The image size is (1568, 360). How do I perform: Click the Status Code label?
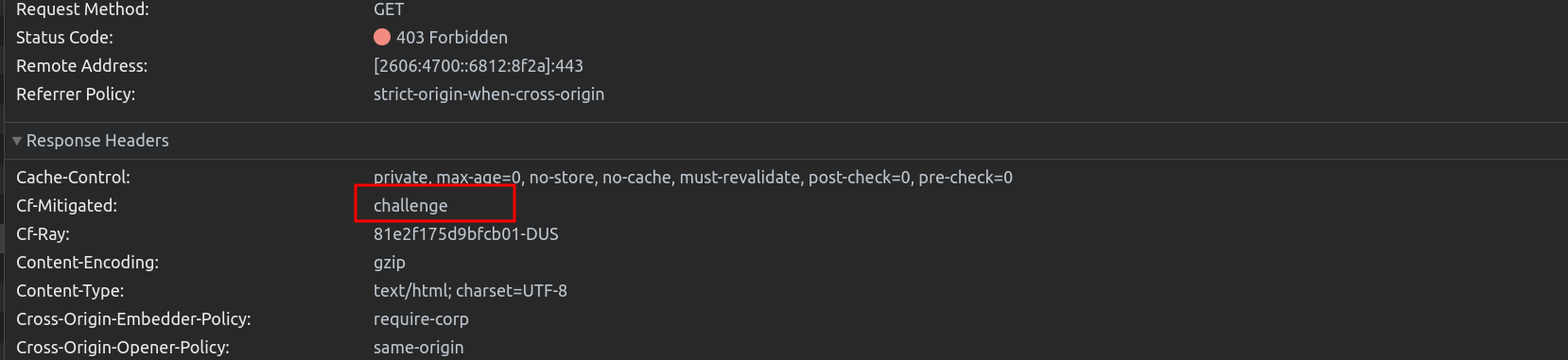tap(64, 38)
